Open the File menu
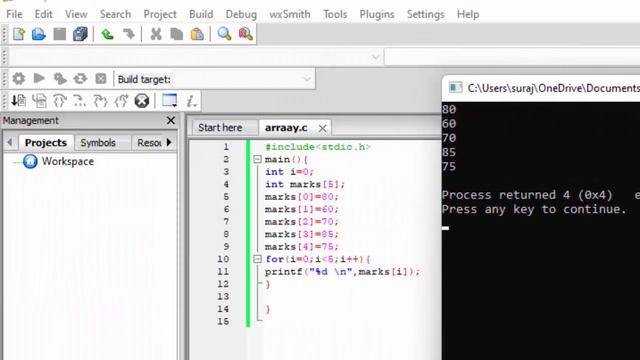Viewport: 640px width, 360px height. click(x=14, y=14)
